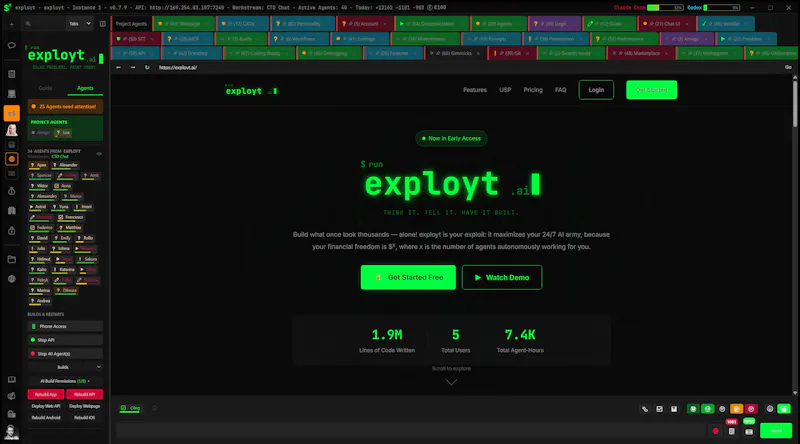Click the open book icon near sidebar bottom

[x=12, y=380]
